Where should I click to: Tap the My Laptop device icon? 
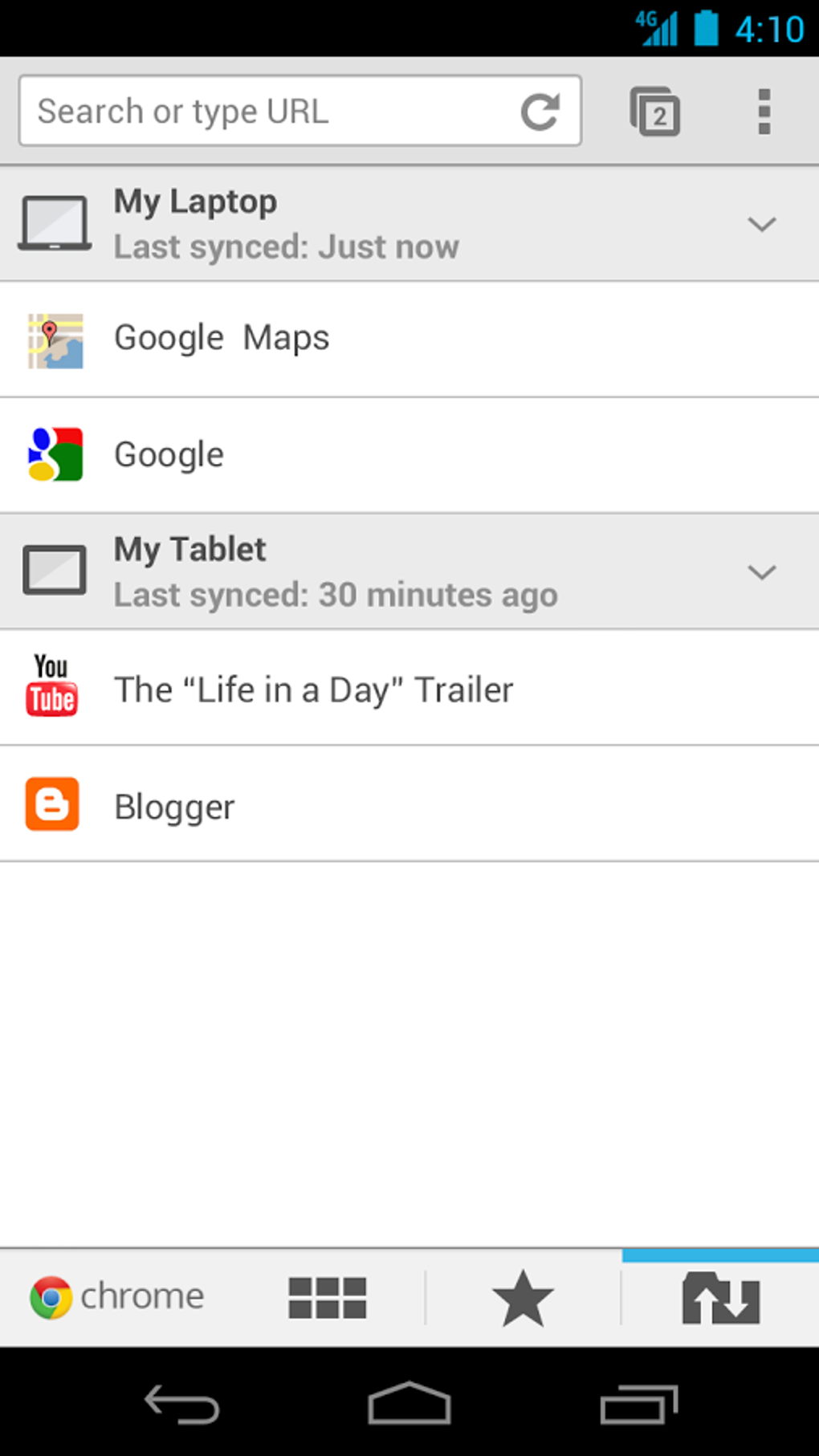[x=55, y=223]
